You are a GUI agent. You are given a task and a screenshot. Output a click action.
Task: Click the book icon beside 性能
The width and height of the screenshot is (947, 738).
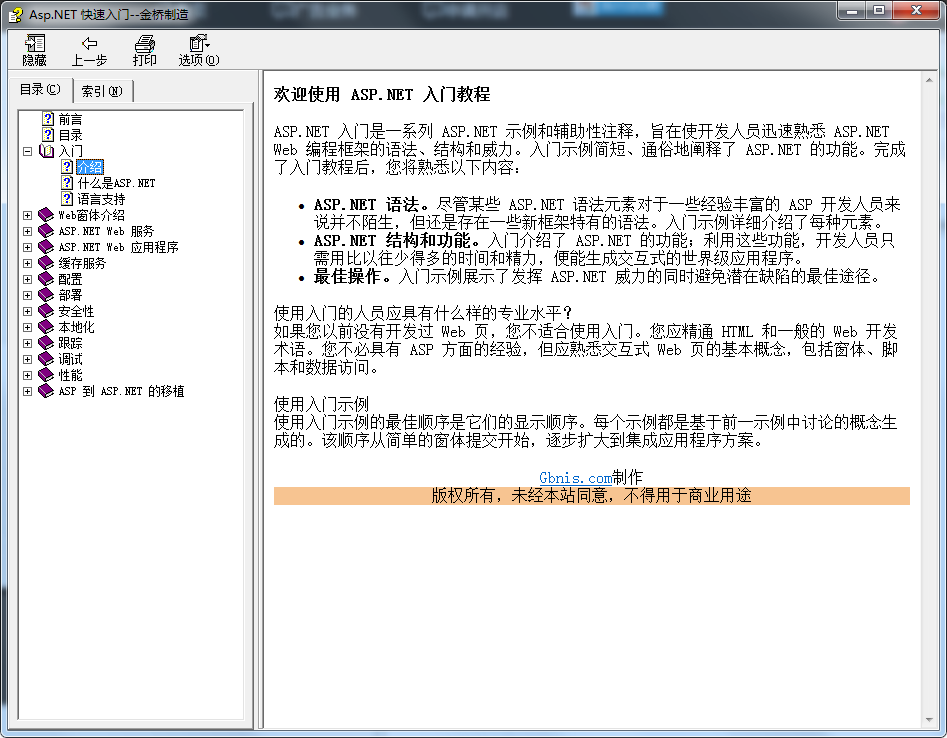[44, 374]
